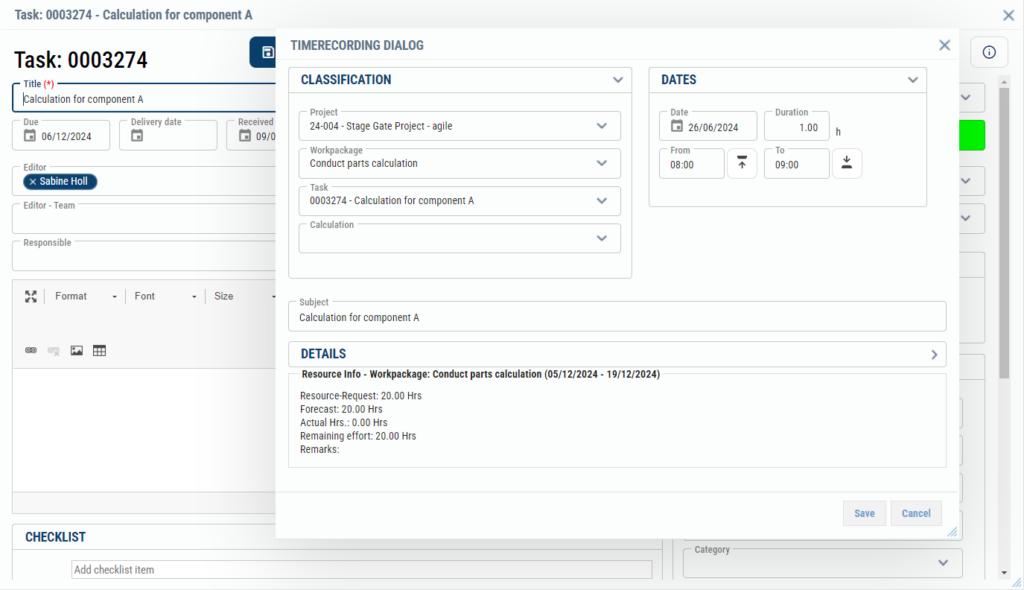The width and height of the screenshot is (1024, 590).
Task: Toggle fullscreen mode in the text editor
Action: (30, 296)
